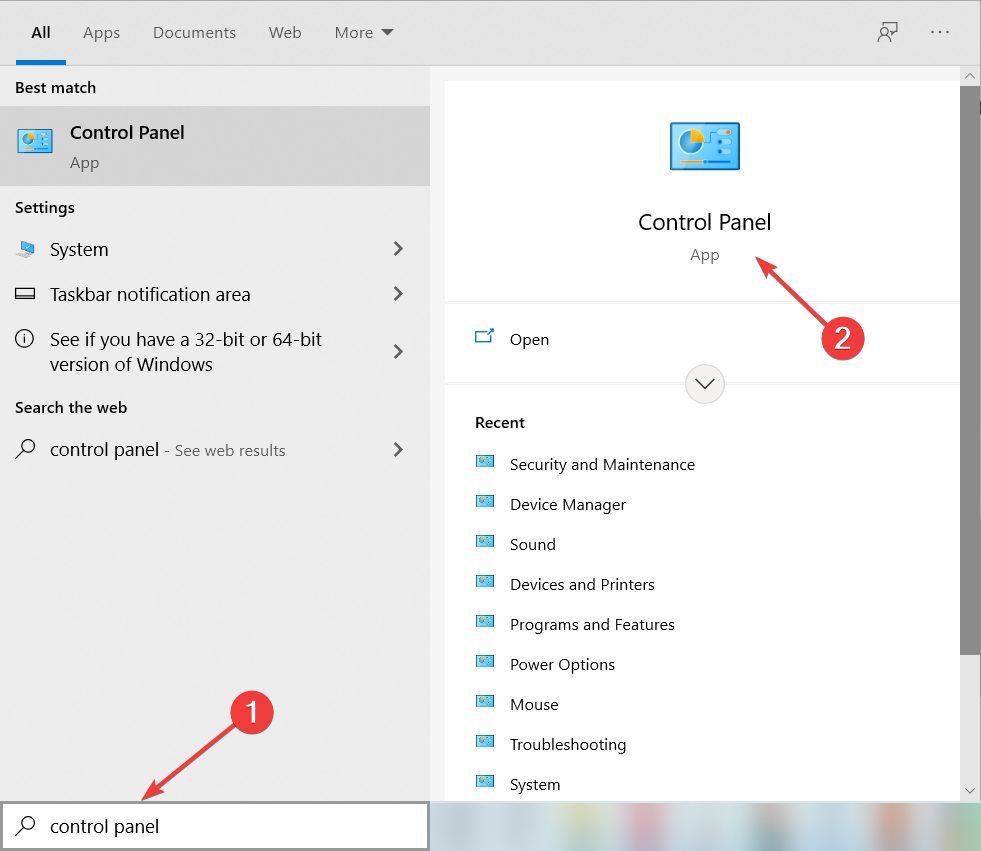Switch to the All tab
Viewport: 981px width, 851px height.
pyautogui.click(x=41, y=33)
